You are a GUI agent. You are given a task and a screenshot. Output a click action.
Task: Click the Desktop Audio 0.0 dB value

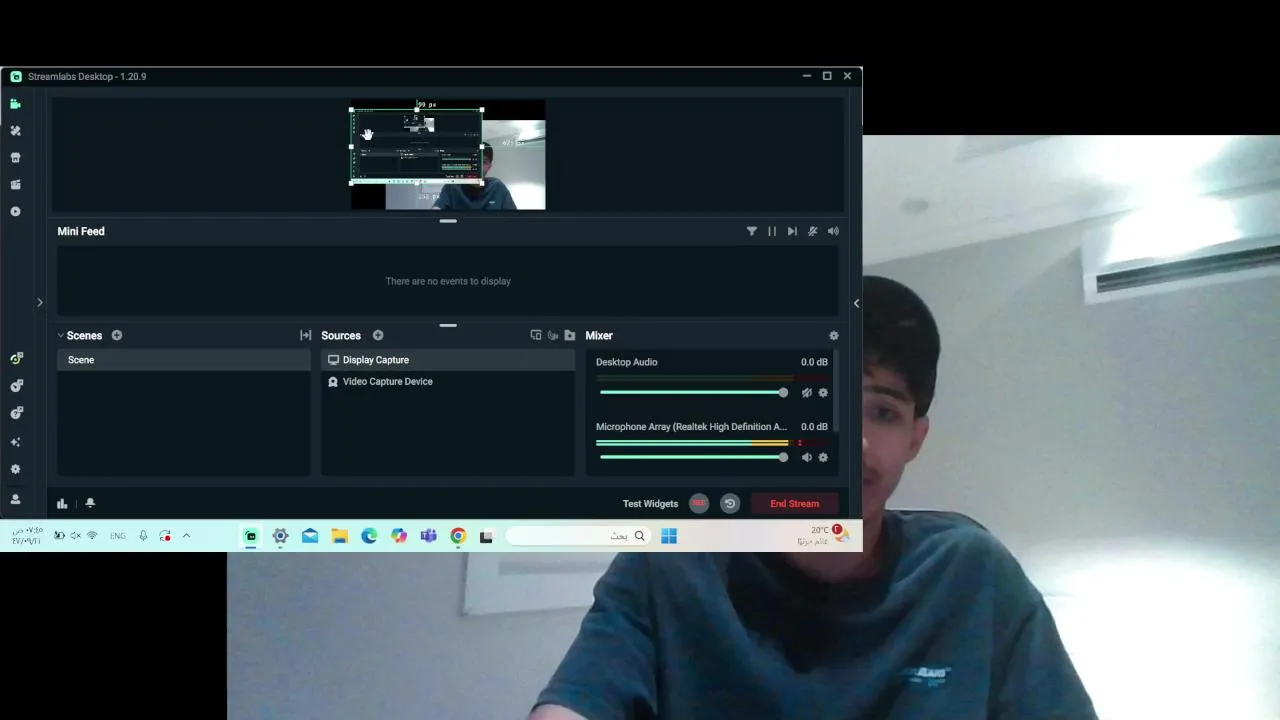click(x=814, y=362)
